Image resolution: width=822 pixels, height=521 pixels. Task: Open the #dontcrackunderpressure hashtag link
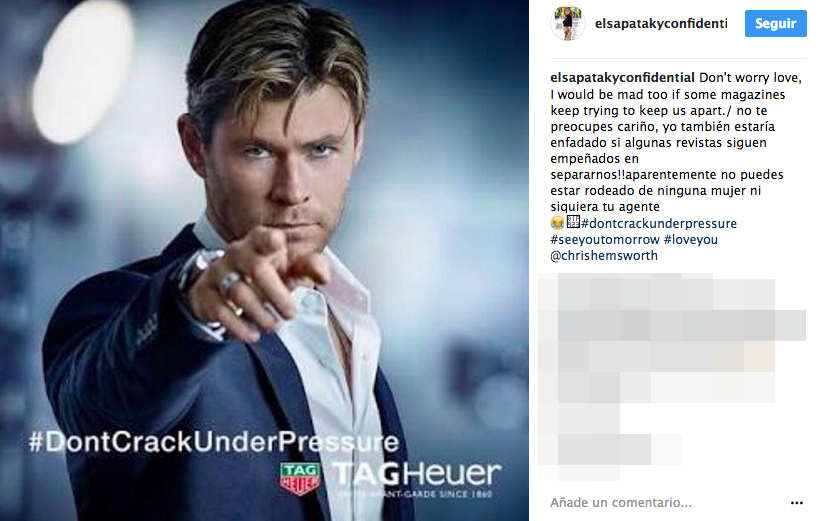pyautogui.click(x=659, y=224)
